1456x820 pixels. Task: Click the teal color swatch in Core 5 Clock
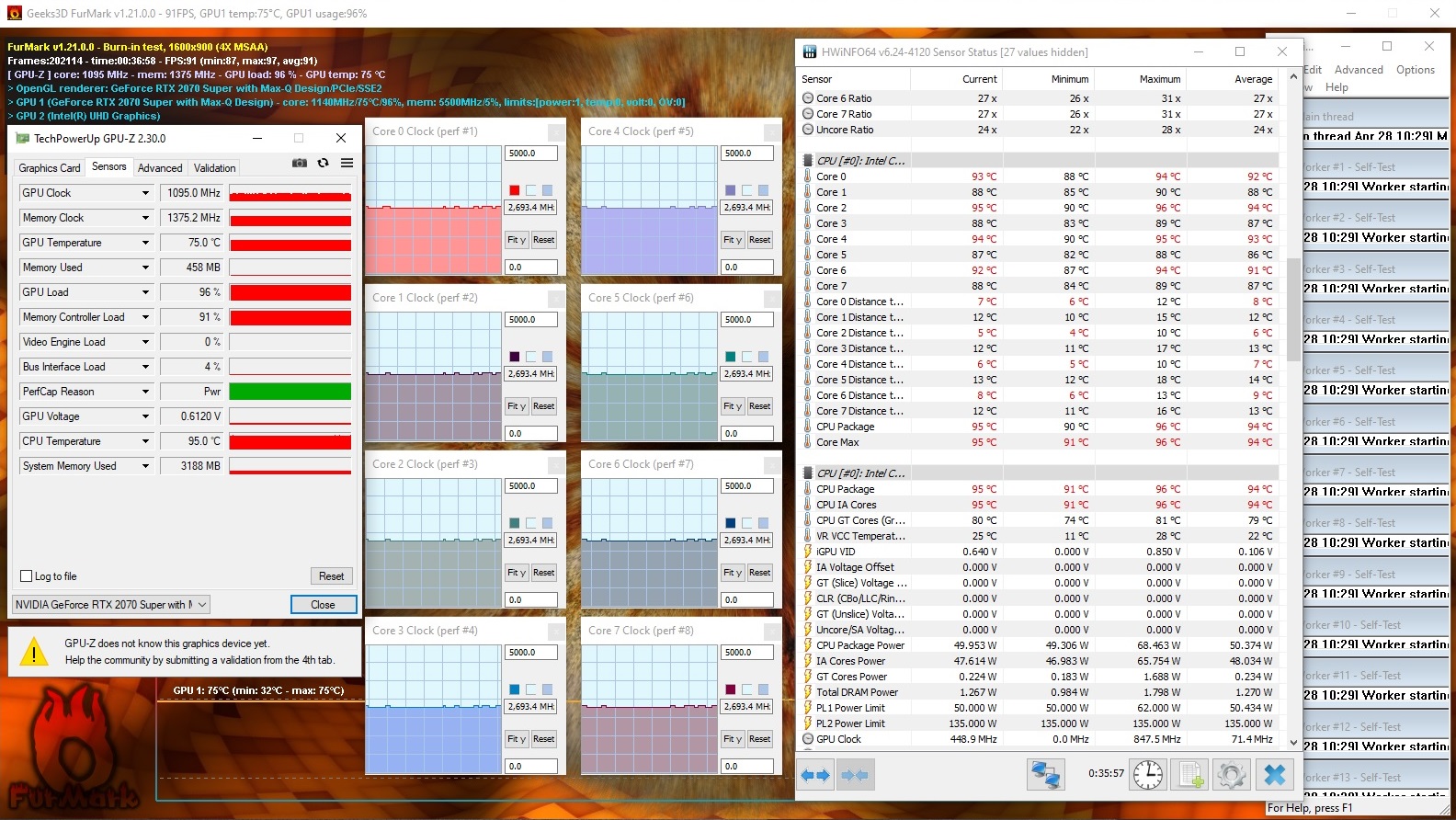(x=731, y=357)
